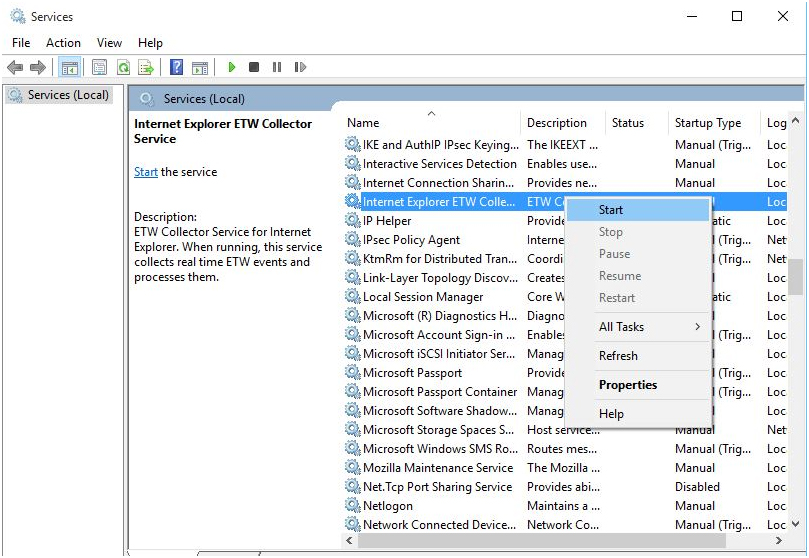Choose Refresh in the context menu
The height and width of the screenshot is (558, 809).
pos(638,356)
